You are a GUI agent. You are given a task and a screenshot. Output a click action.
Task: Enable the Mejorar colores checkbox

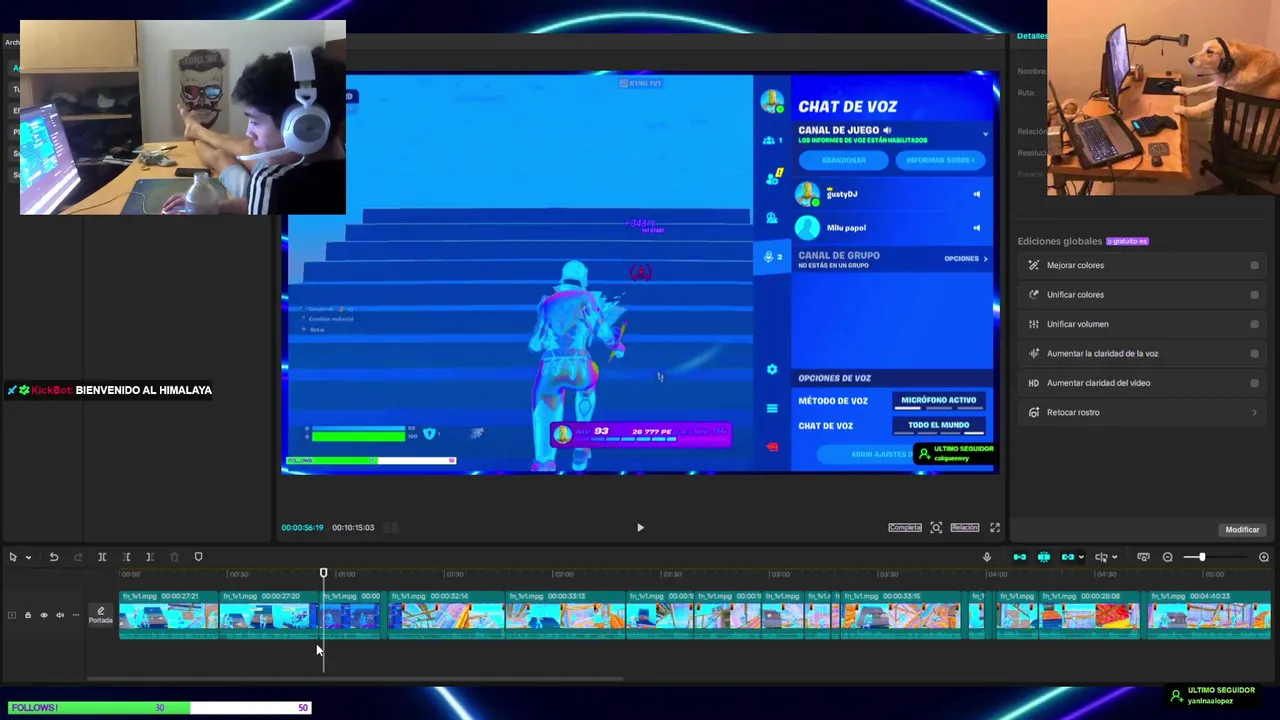(x=1254, y=265)
